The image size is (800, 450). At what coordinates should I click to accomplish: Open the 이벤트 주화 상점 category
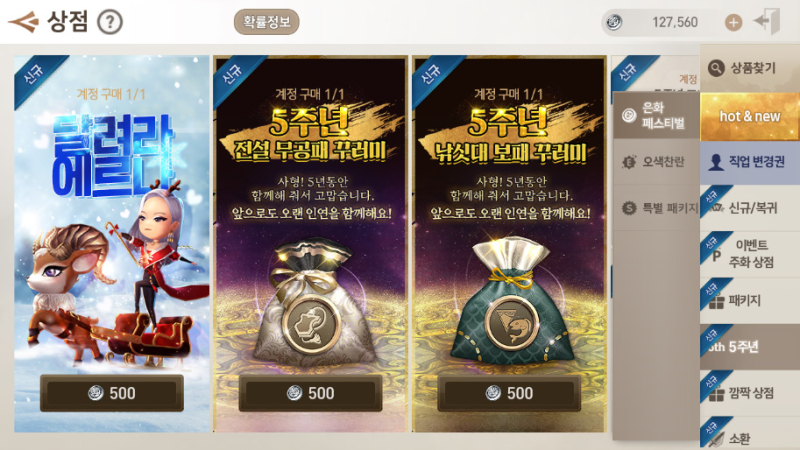(749, 254)
